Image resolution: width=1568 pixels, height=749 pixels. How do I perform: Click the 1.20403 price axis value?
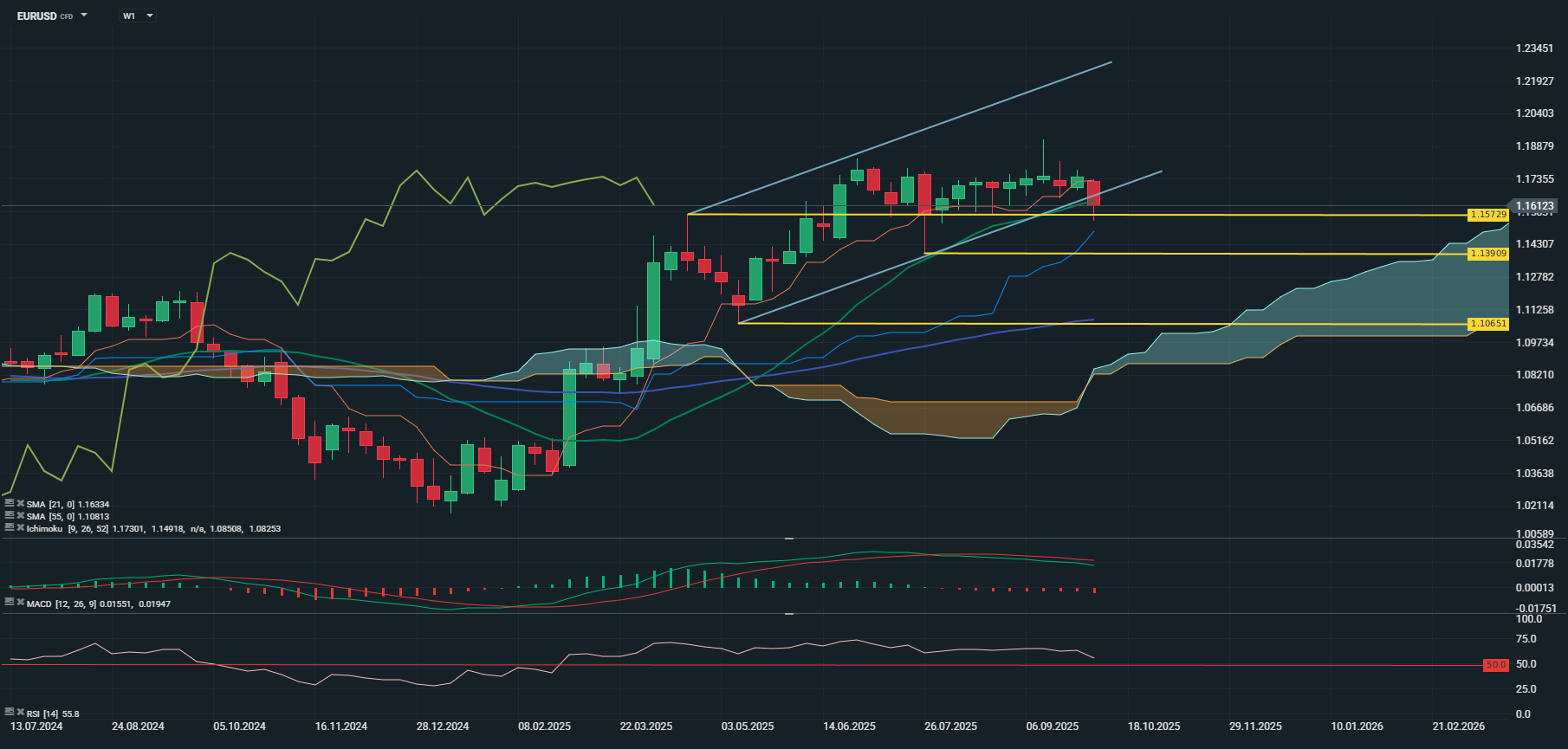tap(1534, 113)
